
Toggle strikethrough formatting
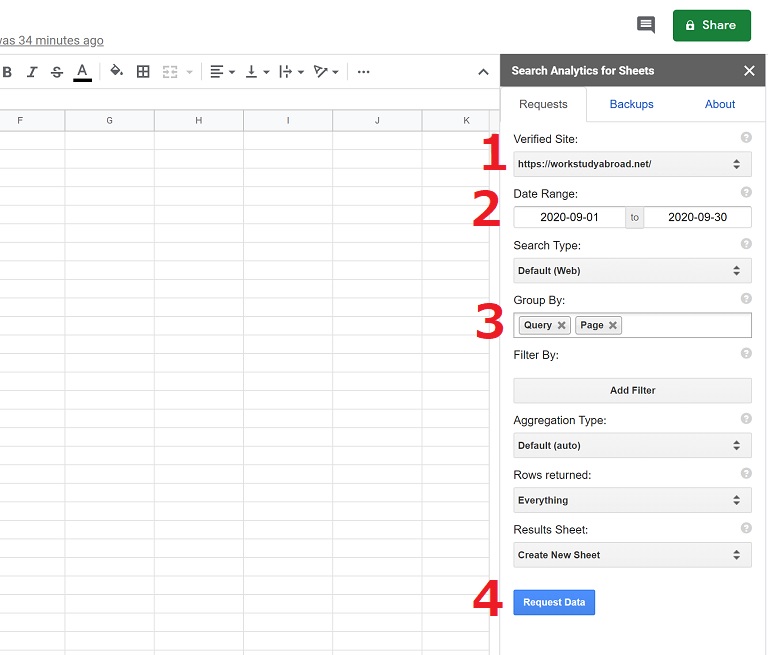click(x=57, y=72)
